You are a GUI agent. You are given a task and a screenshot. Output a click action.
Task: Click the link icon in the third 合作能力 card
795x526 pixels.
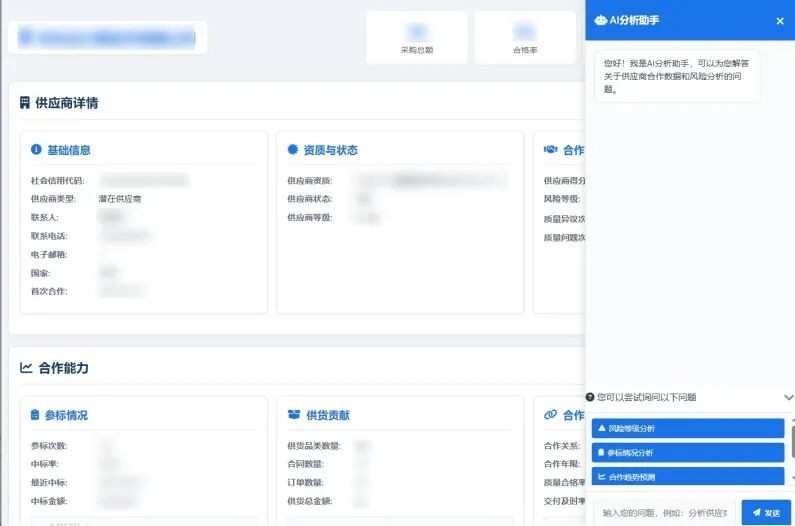click(550, 415)
